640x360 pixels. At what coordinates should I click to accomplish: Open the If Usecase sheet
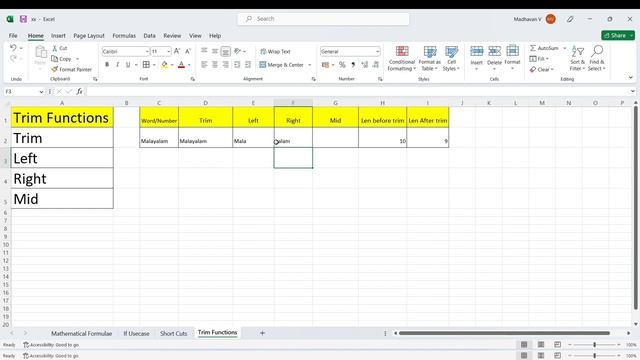(136, 333)
